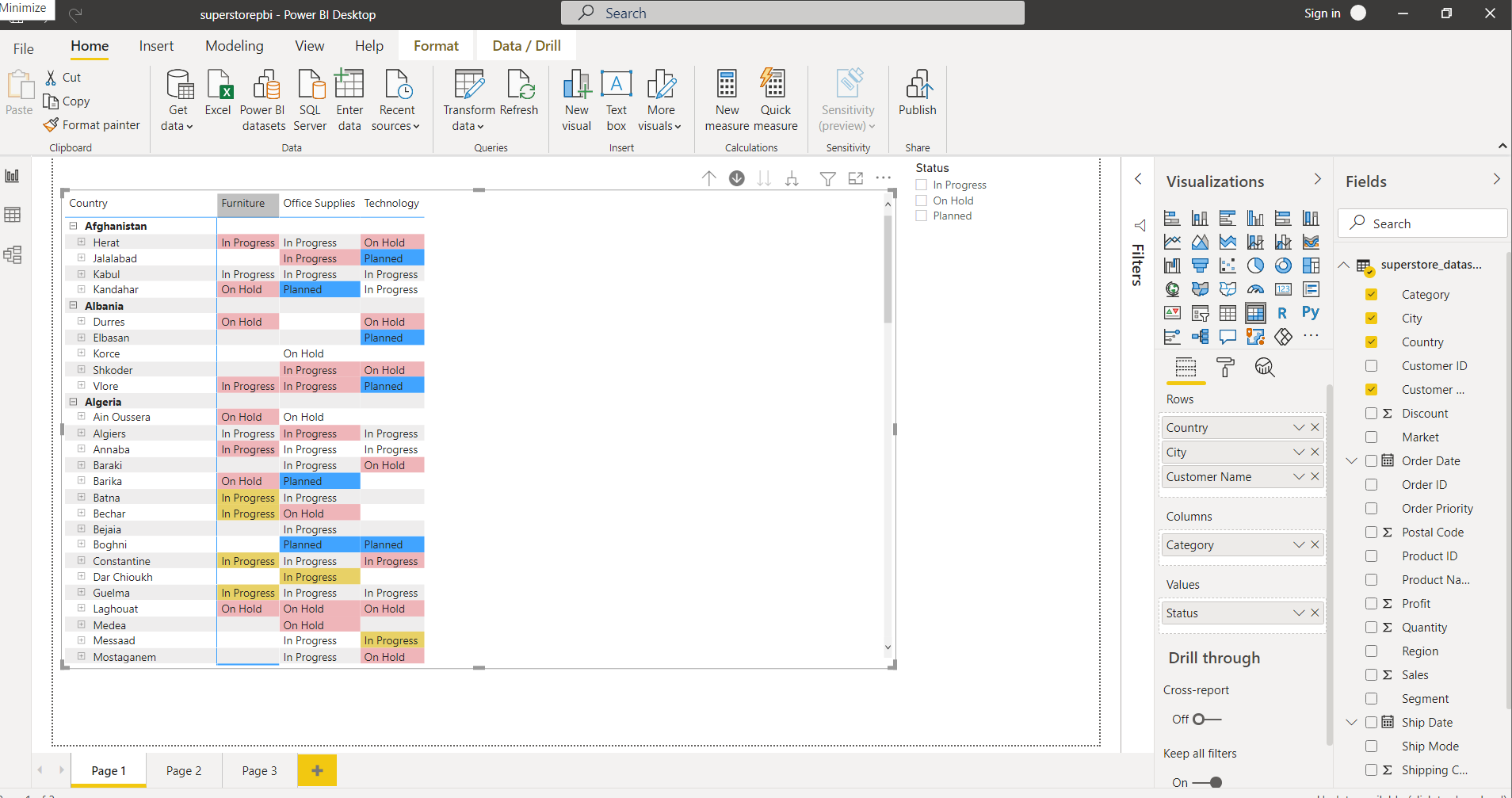Select the Python visual icon
This screenshot has height=798, width=1512.
[1311, 313]
